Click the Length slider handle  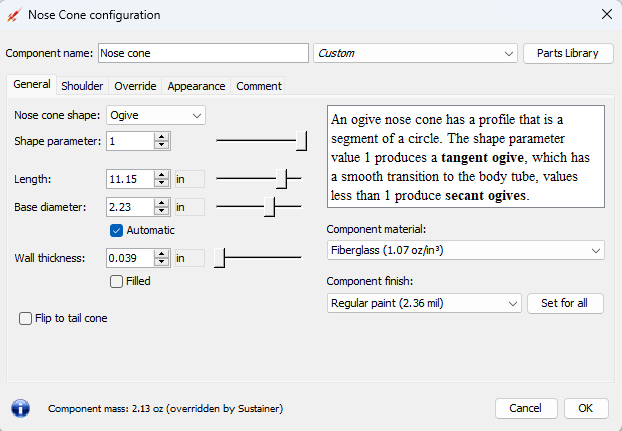coord(282,179)
